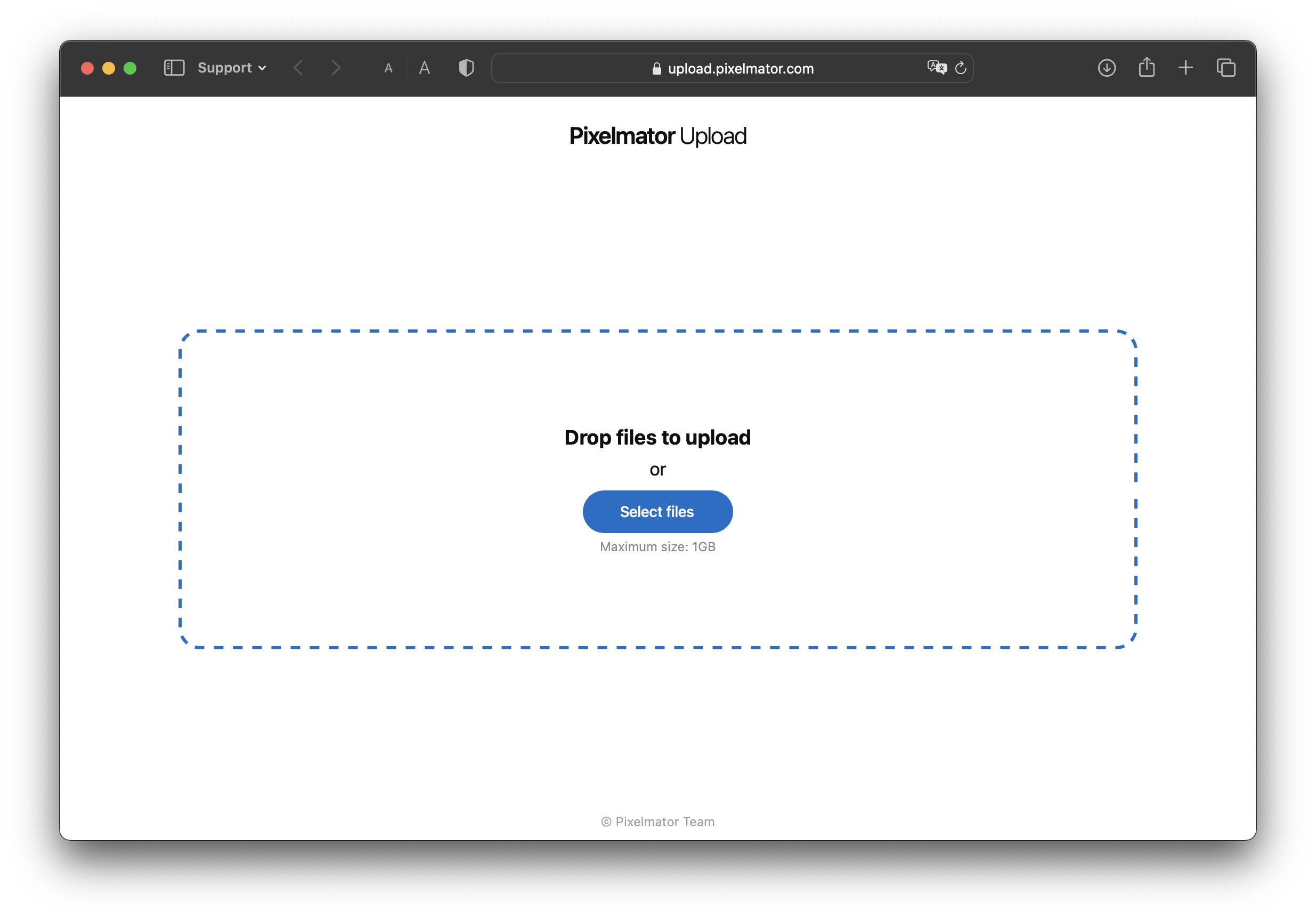Go back with the left chevron
The image size is (1316, 919).
[298, 68]
